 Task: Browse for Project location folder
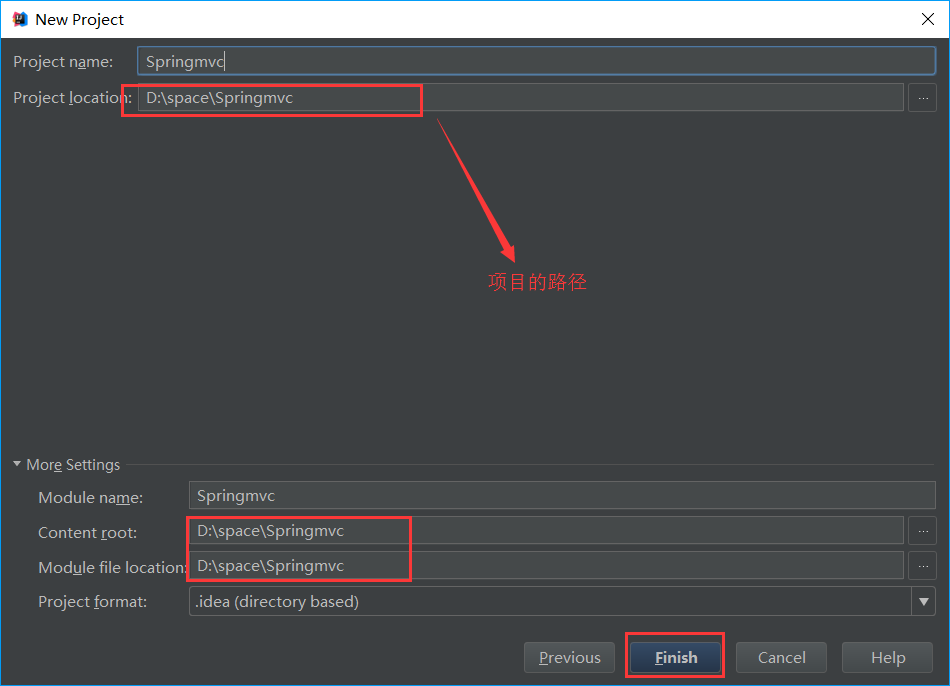click(x=922, y=98)
